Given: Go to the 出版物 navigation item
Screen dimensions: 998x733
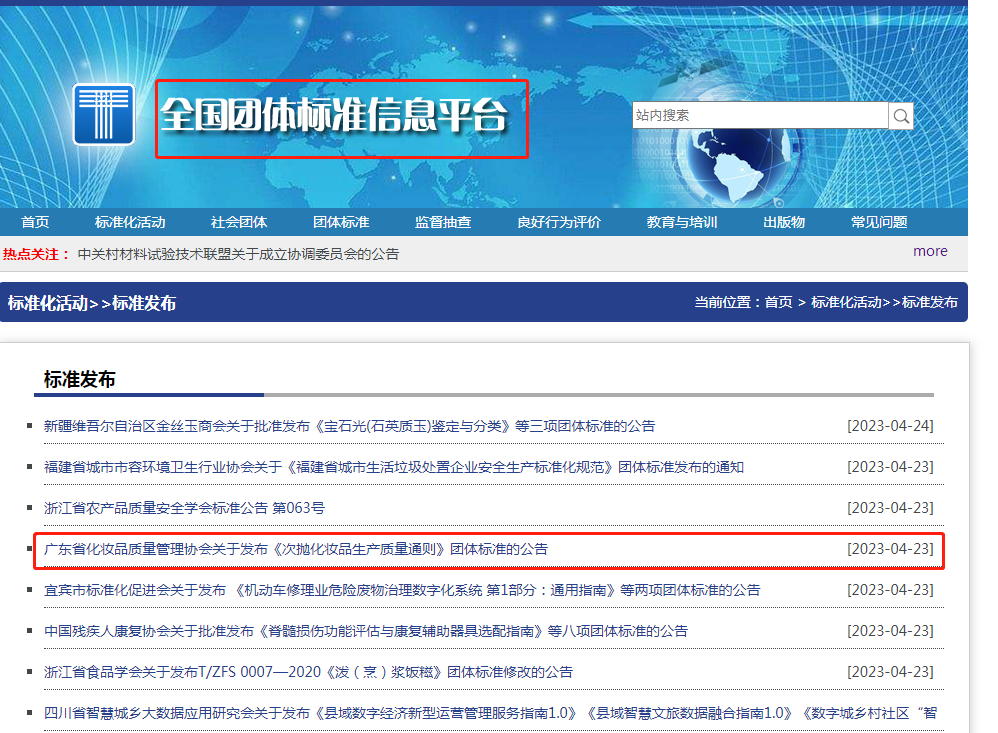Looking at the screenshot, I should coord(784,222).
